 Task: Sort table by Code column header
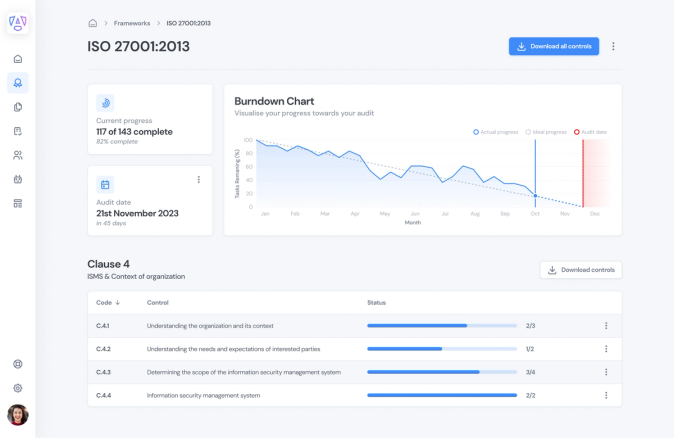tap(108, 303)
